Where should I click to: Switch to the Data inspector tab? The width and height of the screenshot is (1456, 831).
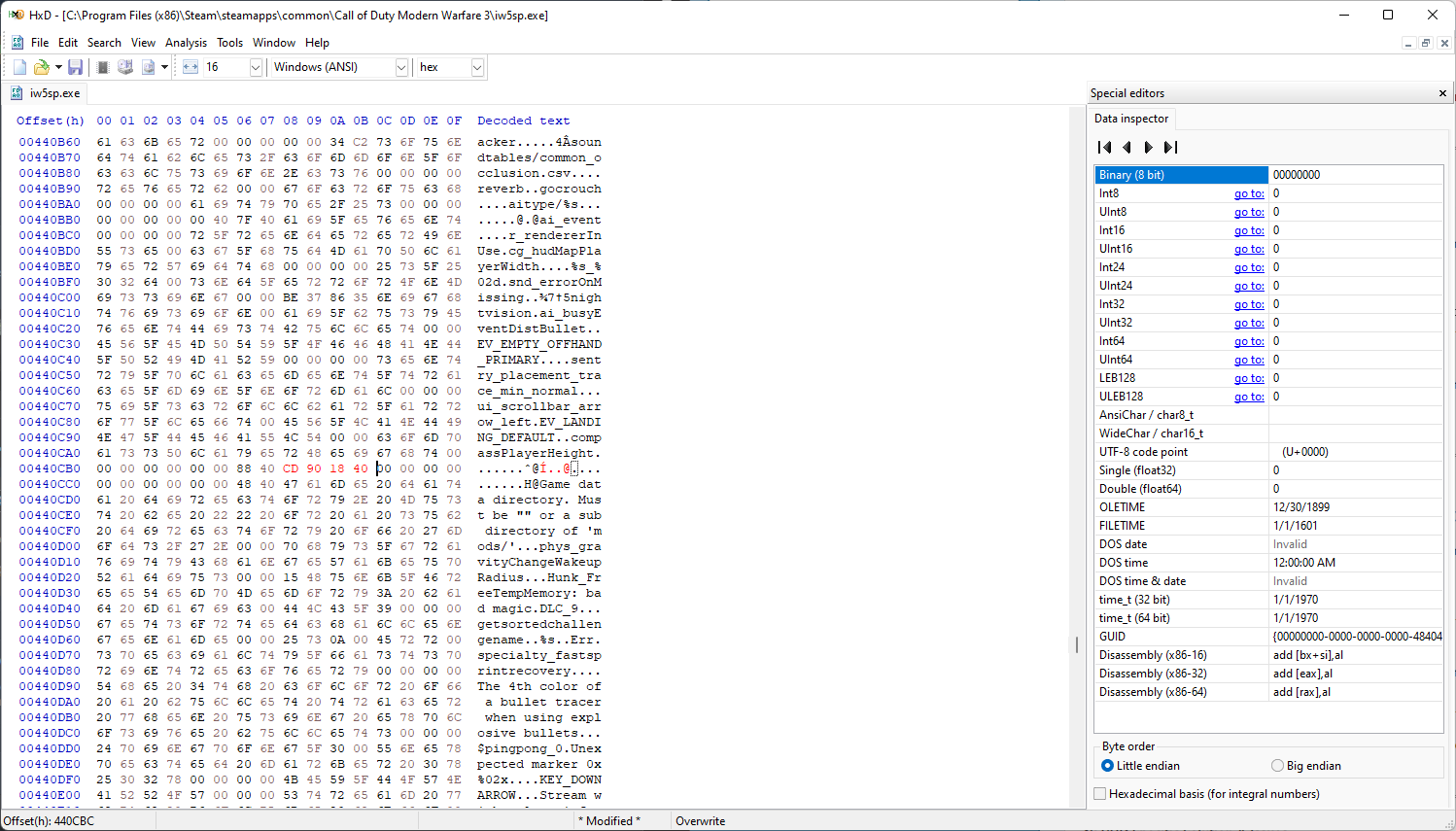pos(1131,119)
